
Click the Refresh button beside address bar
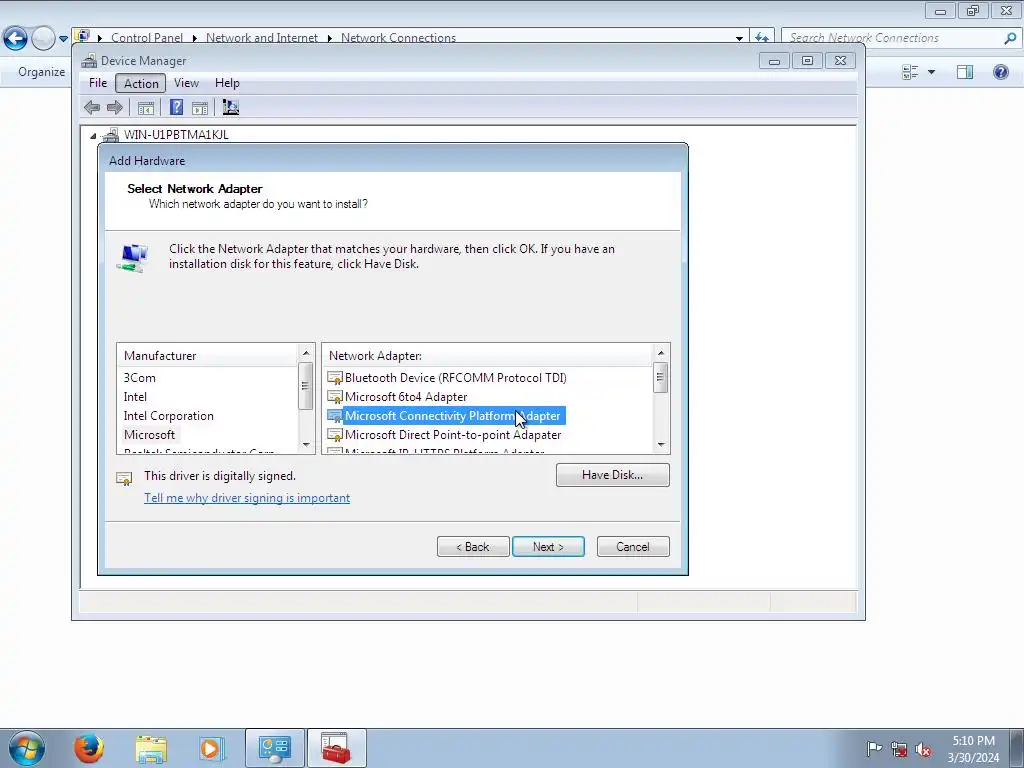pos(761,38)
